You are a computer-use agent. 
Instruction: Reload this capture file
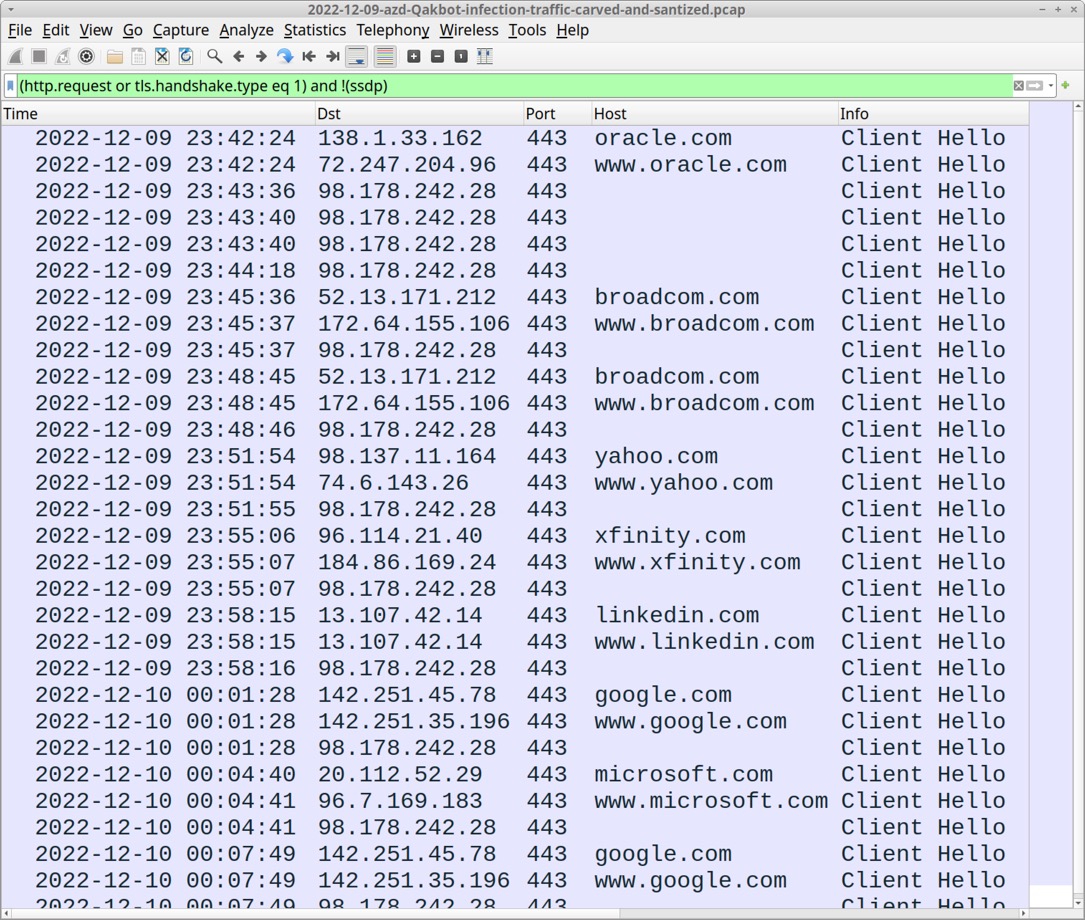tap(185, 57)
